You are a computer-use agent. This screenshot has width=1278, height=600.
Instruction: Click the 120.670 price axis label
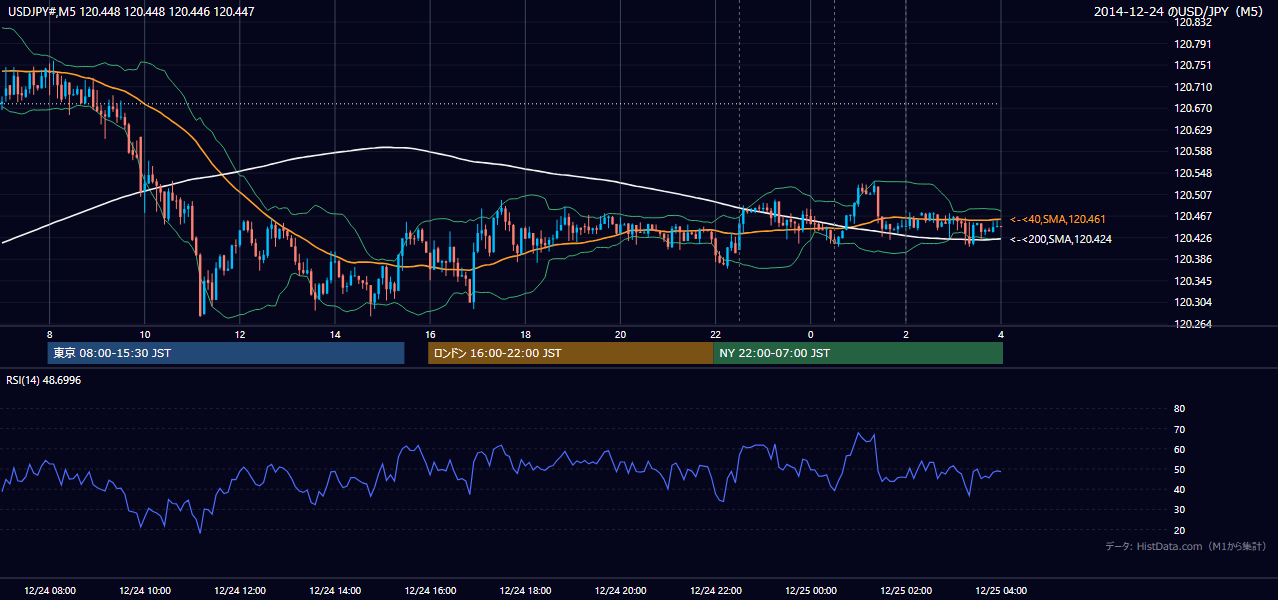tap(1193, 109)
